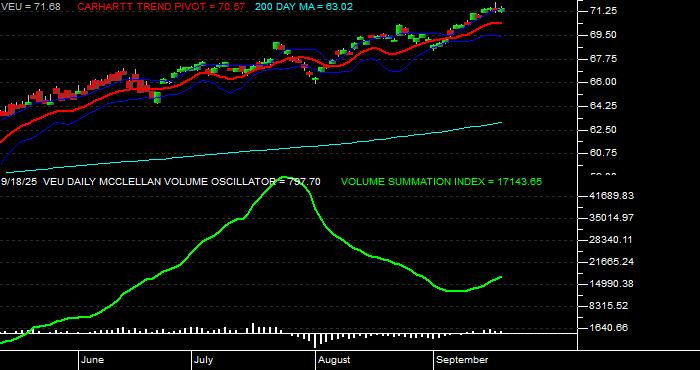Click the 62.50 price axis value
Viewport: 700px width, 370px height.
(603, 129)
